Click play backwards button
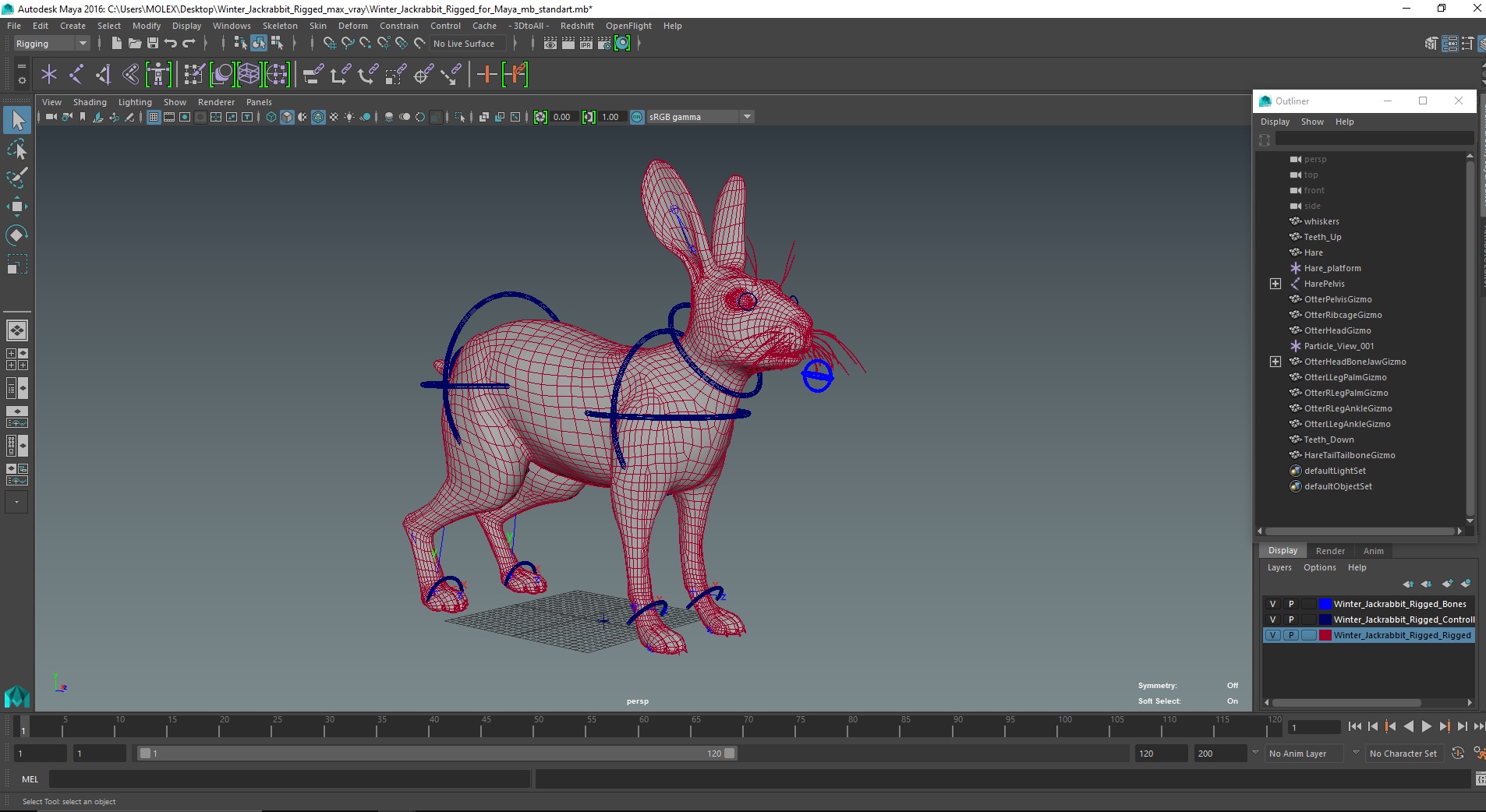 click(1408, 726)
